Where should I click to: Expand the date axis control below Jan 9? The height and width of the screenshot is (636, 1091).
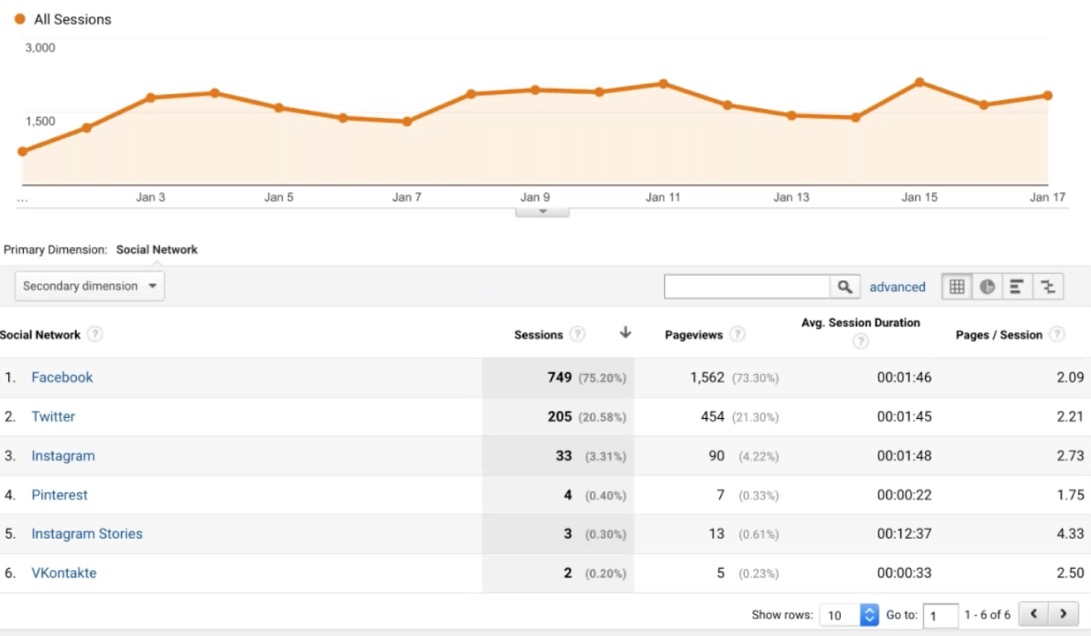(542, 210)
